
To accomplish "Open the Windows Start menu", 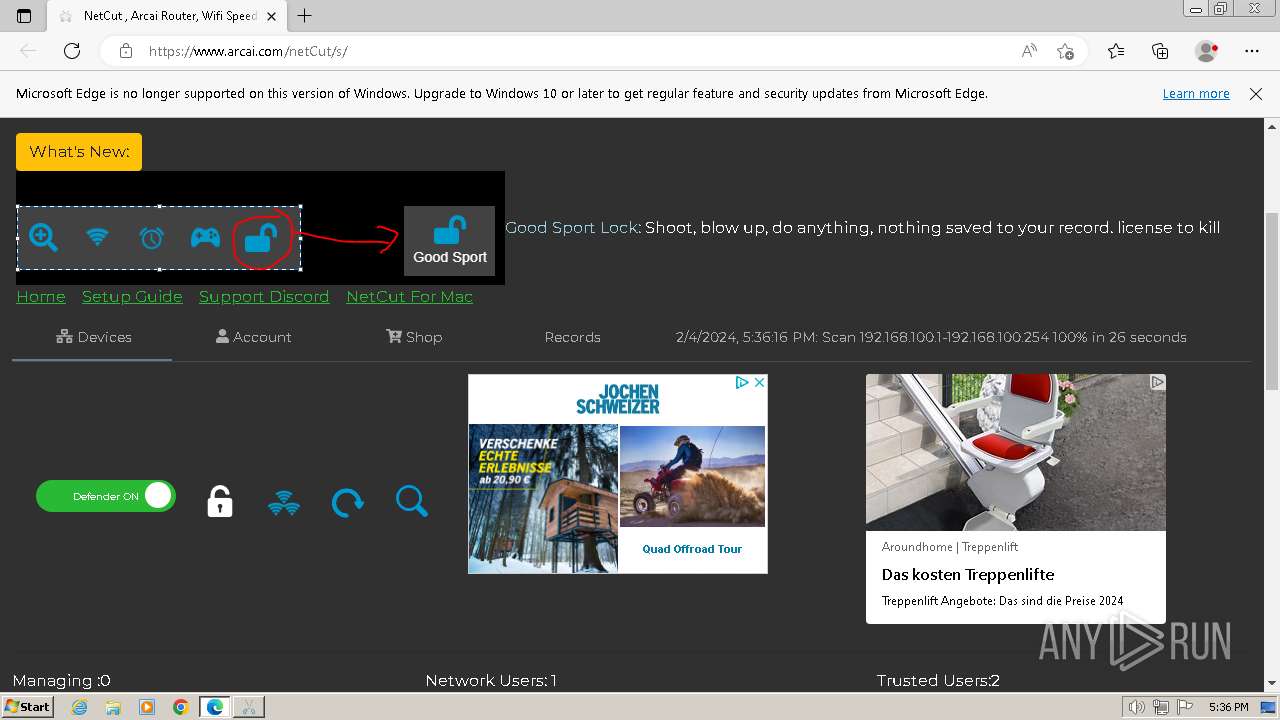I will click(27, 707).
